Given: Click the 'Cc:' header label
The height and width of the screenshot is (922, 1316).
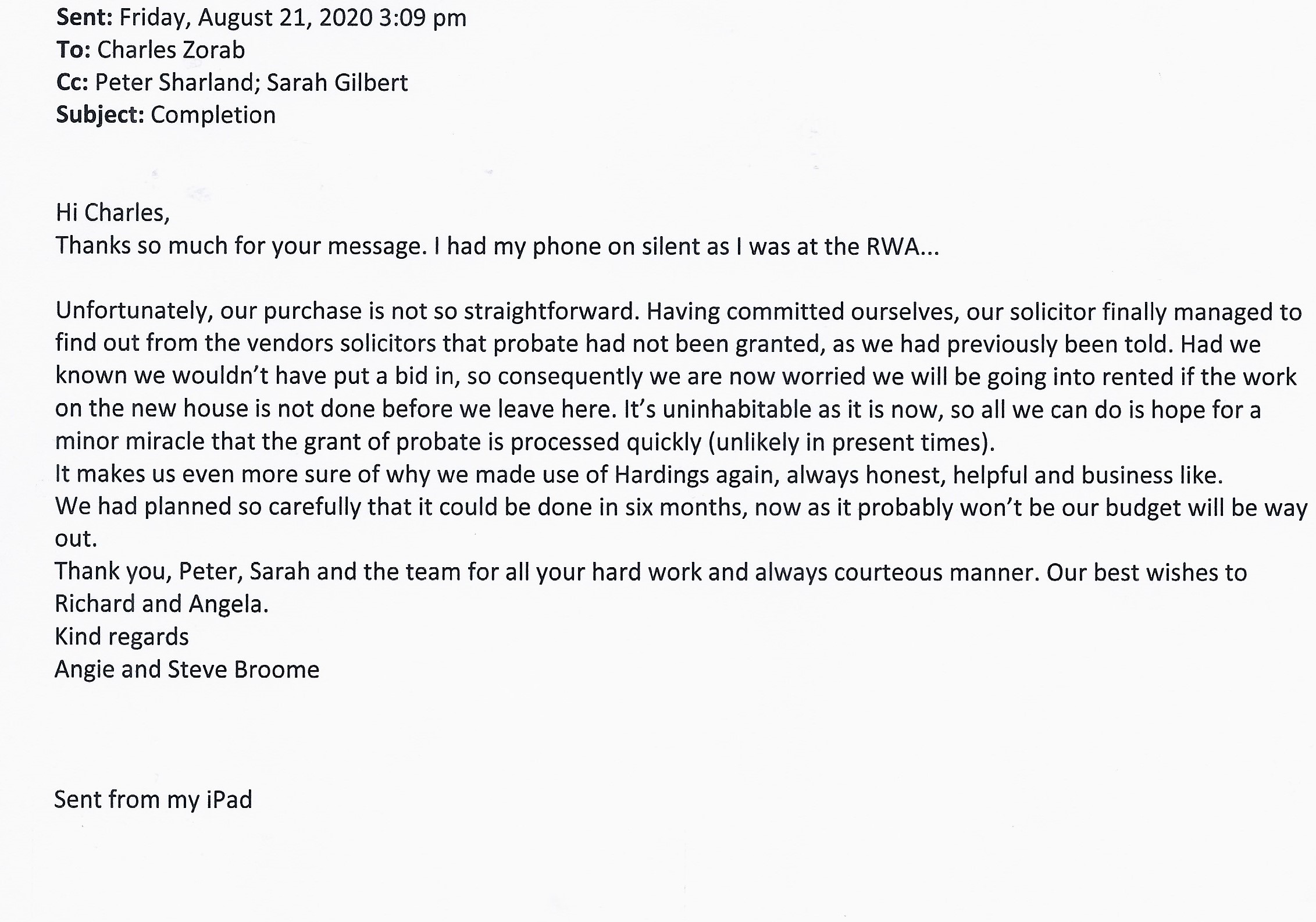Looking at the screenshot, I should coord(72,83).
